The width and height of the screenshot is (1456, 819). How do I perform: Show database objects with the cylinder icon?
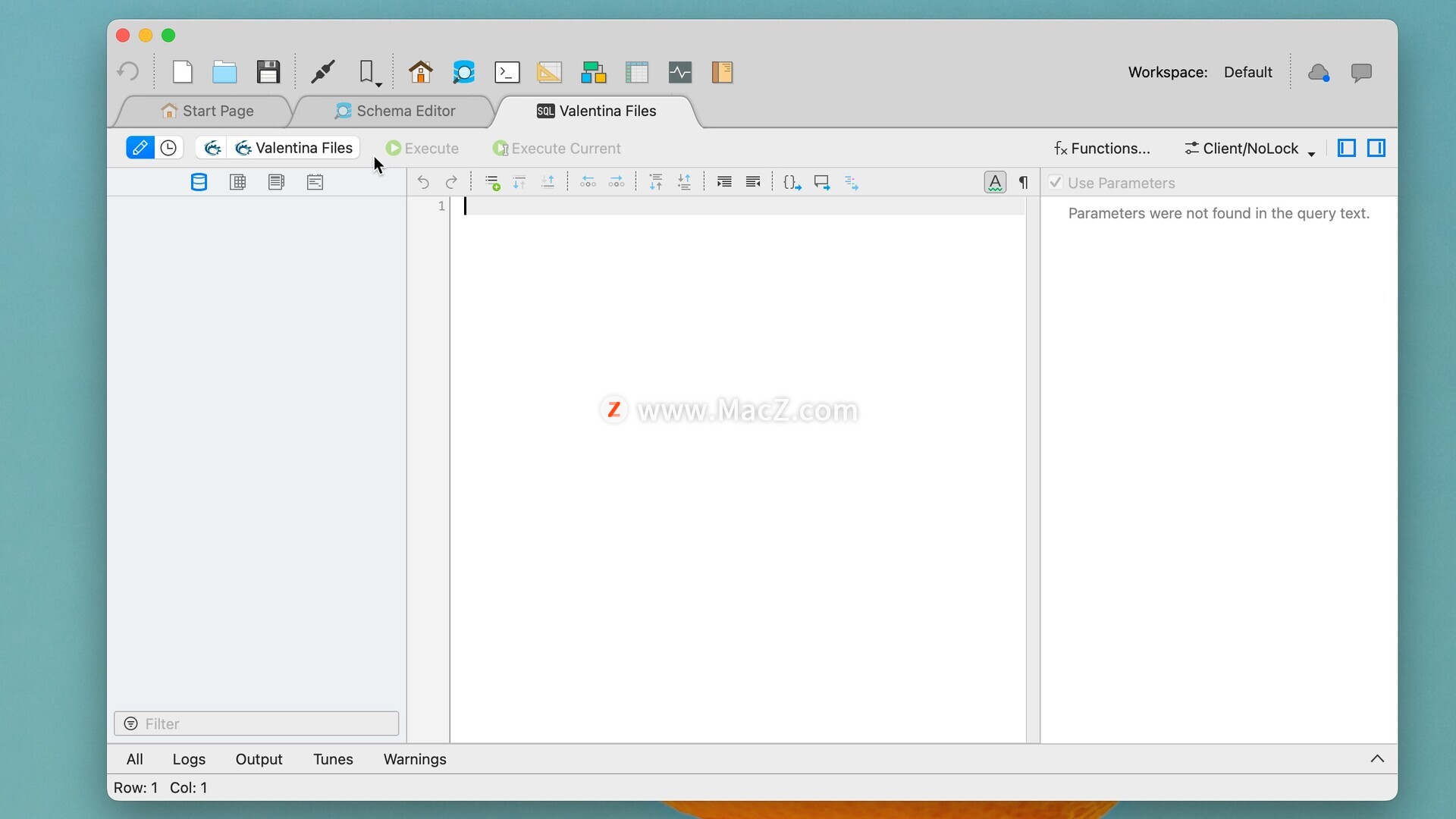[199, 182]
